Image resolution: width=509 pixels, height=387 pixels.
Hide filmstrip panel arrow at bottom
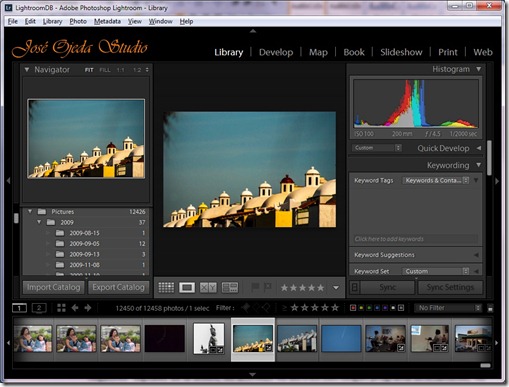(253, 375)
